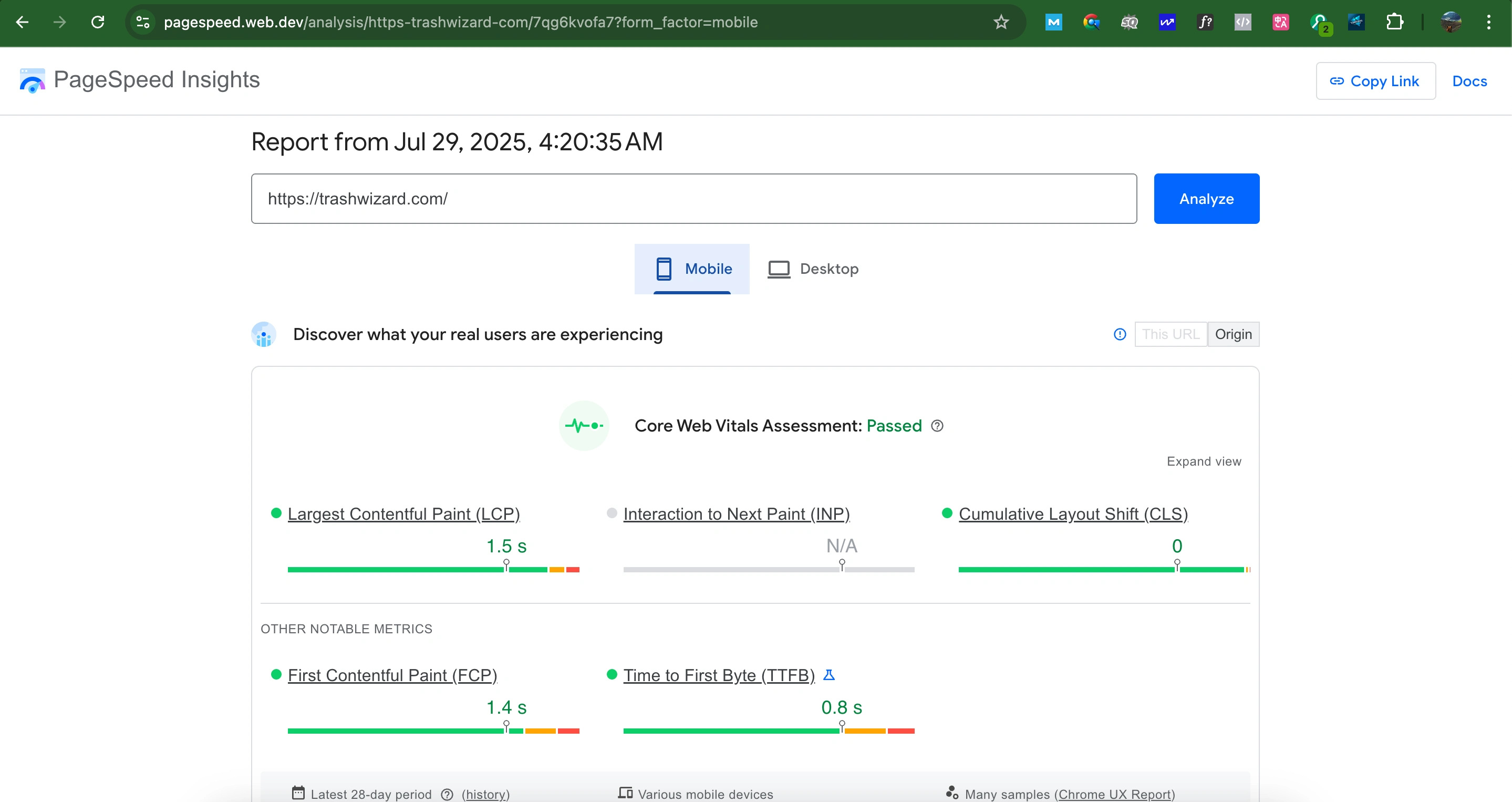The height and width of the screenshot is (802, 1512).
Task: Switch field data to Origin
Action: tap(1233, 334)
